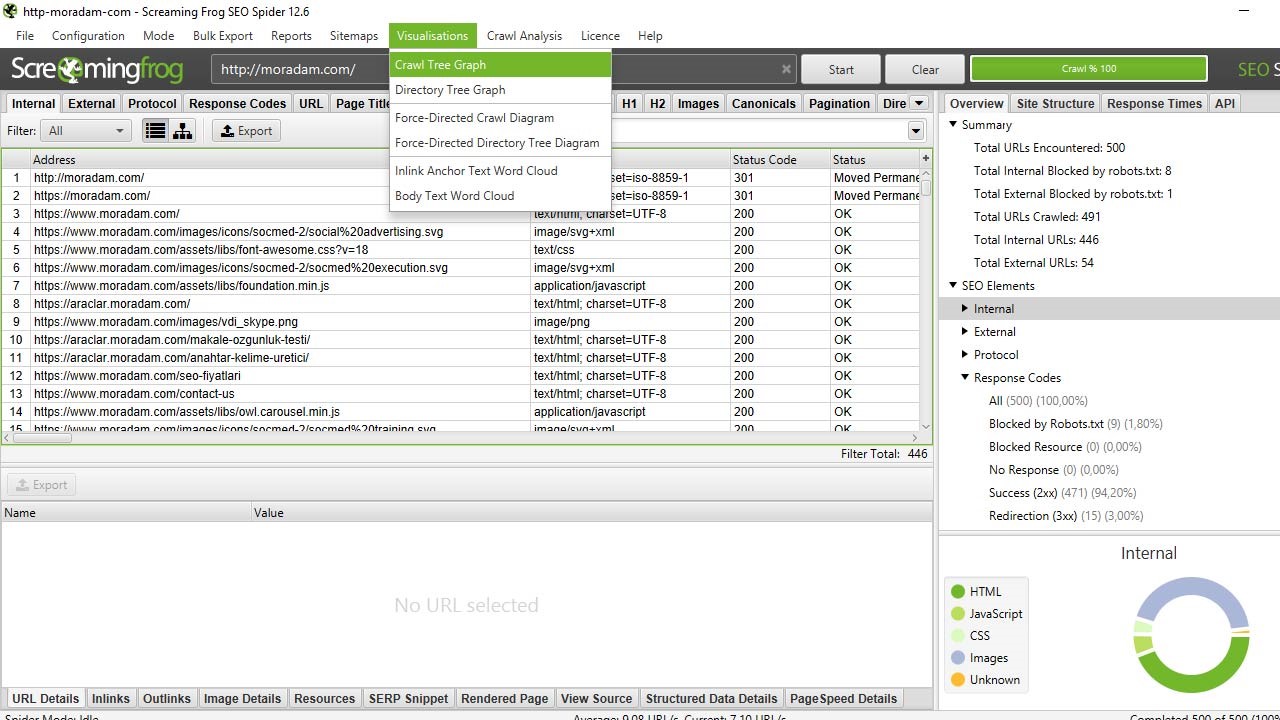Click the Unknown legend color swatch
Image resolution: width=1280 pixels, height=720 pixels.
[958, 680]
